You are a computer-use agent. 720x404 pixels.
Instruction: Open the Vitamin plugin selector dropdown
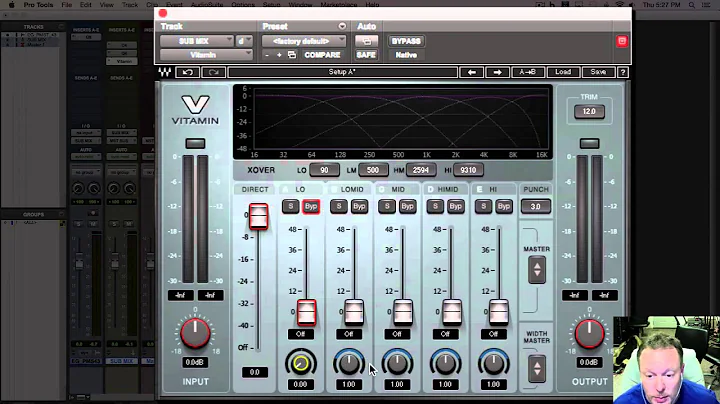(206, 55)
